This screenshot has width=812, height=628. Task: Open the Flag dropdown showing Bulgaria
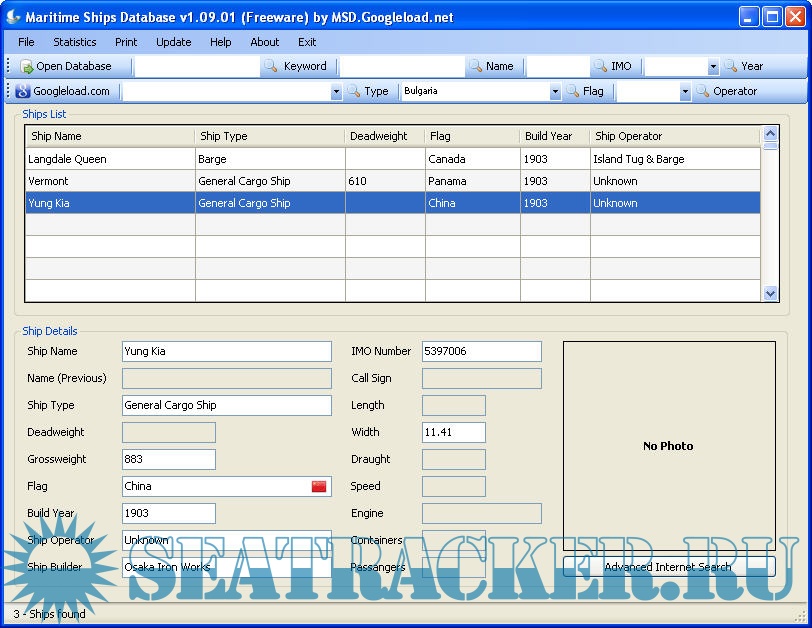(555, 92)
